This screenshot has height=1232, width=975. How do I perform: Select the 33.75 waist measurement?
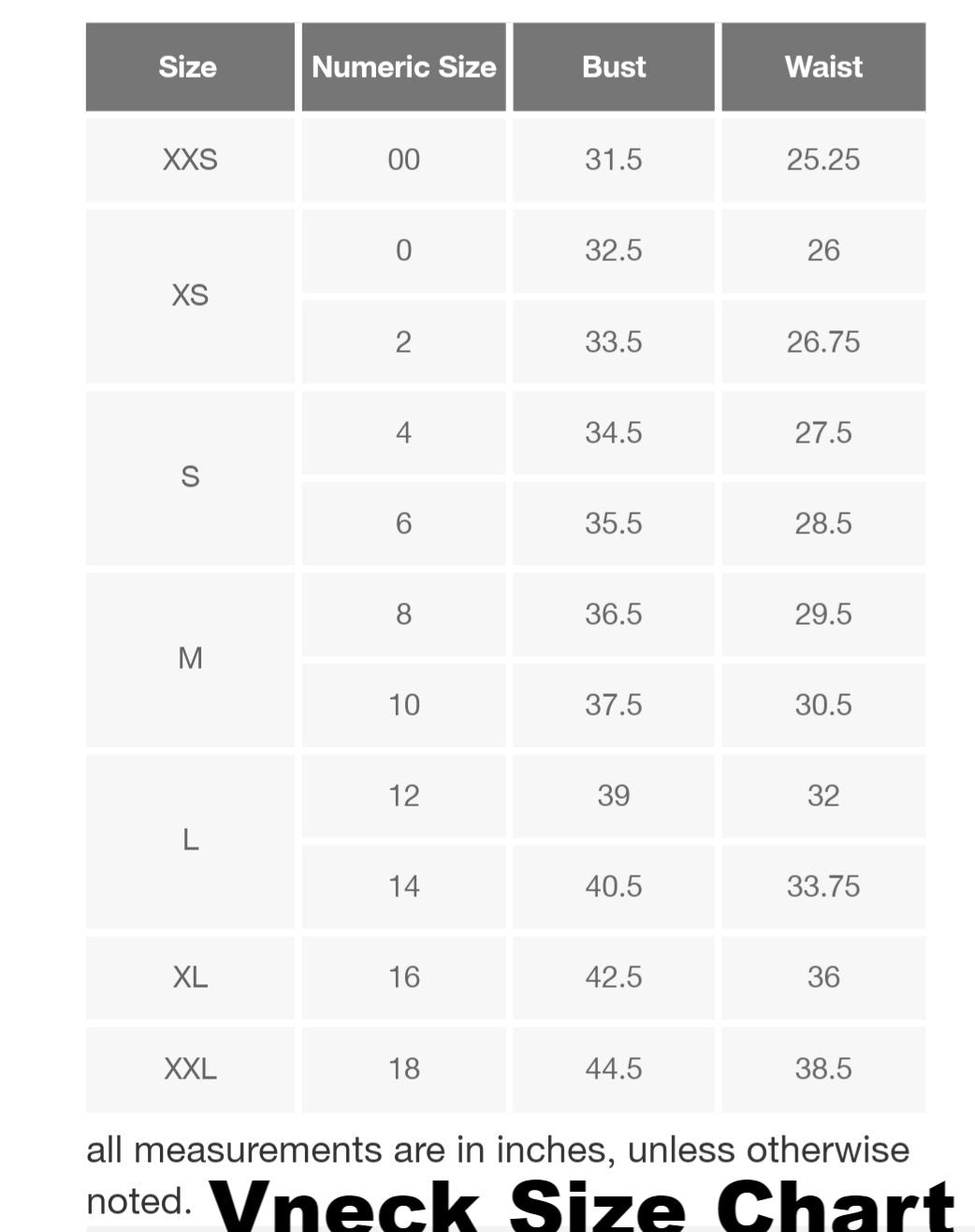[823, 886]
